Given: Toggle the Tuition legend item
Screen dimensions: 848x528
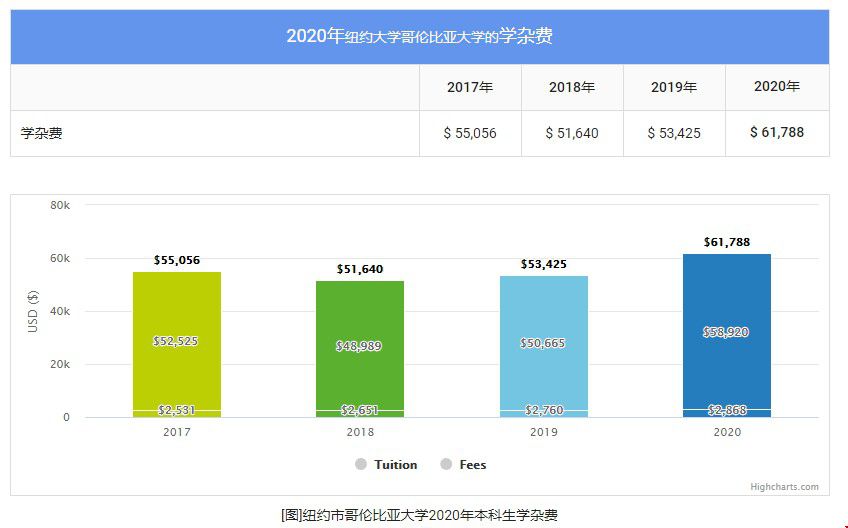Looking at the screenshot, I should [x=386, y=465].
